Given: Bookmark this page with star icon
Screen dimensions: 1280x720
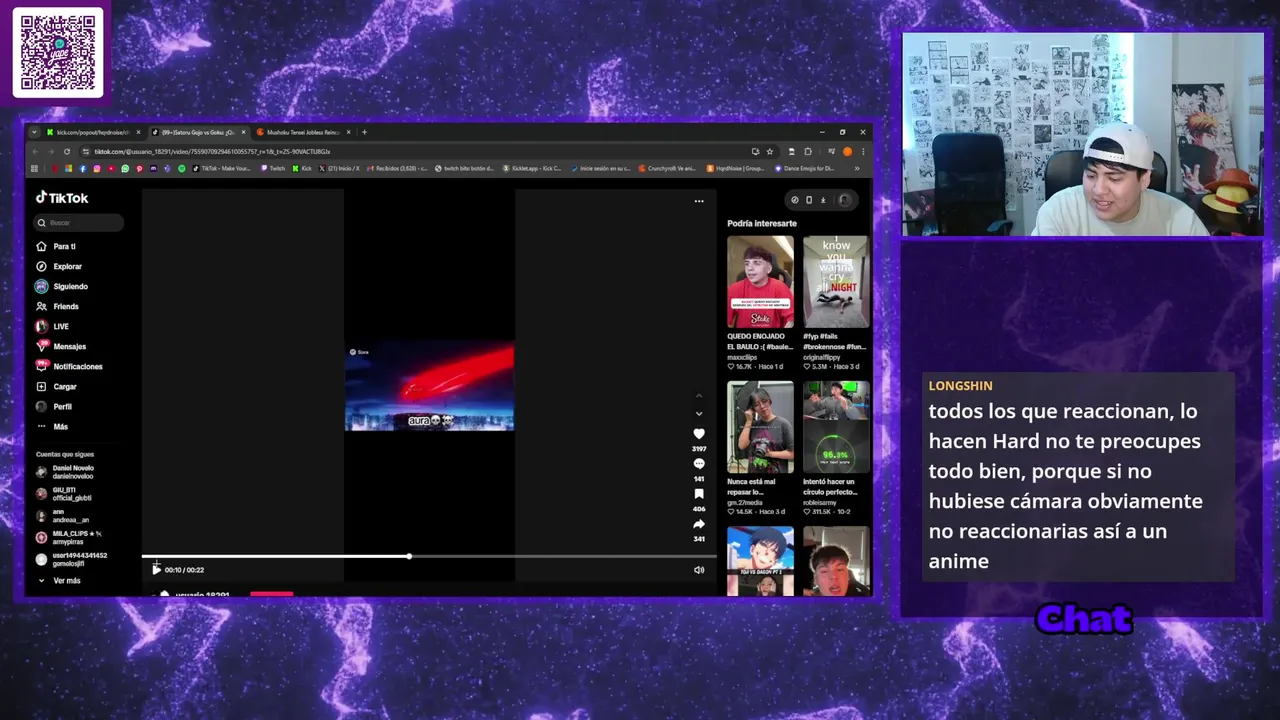Looking at the screenshot, I should [x=770, y=151].
